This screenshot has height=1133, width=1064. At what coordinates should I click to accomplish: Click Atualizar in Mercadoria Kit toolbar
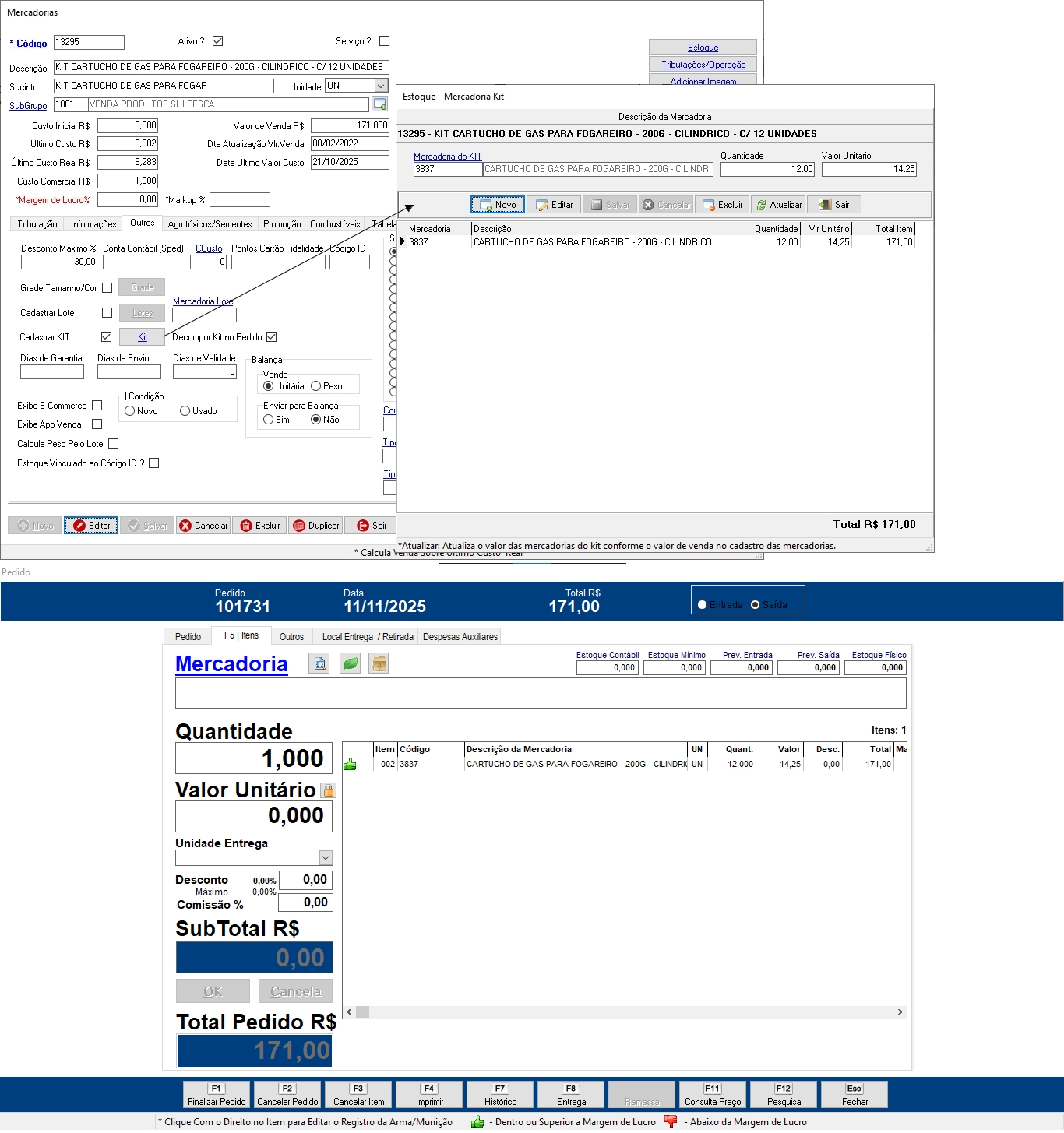point(779,205)
